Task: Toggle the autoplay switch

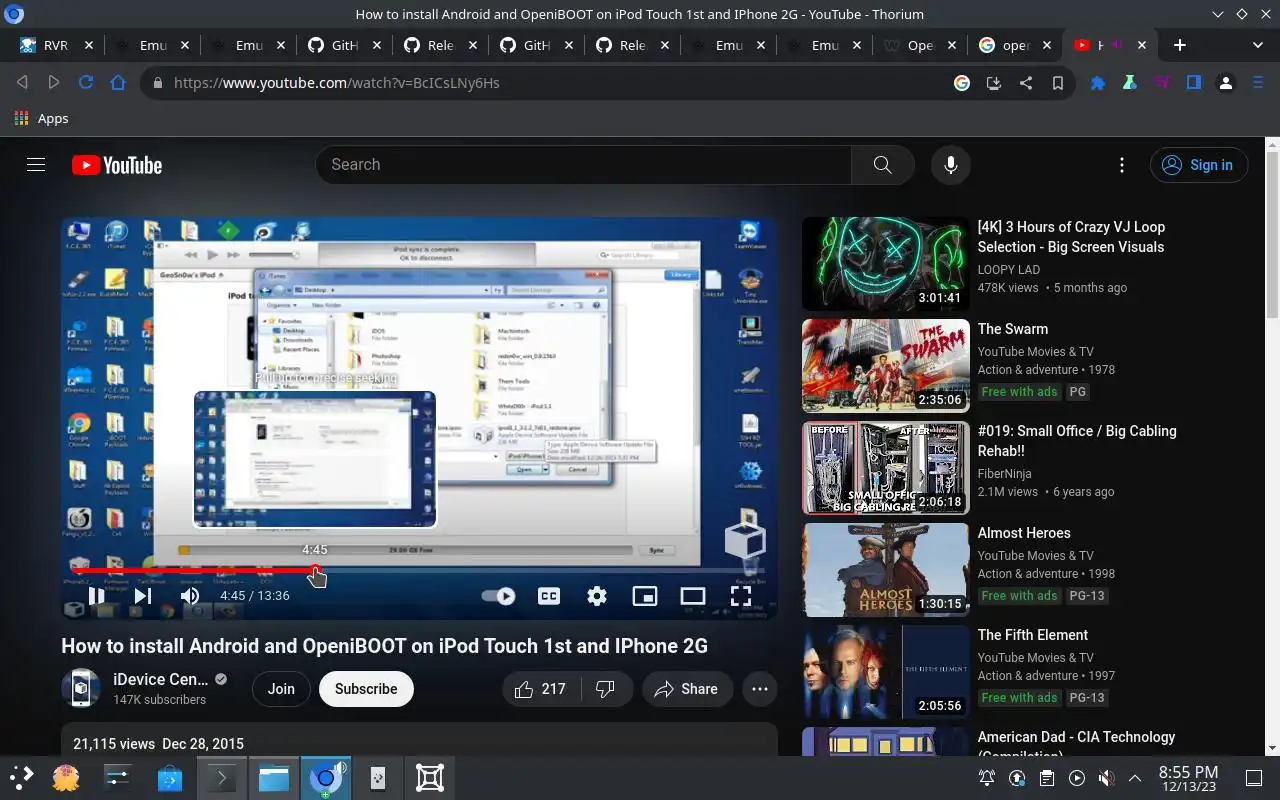Action: pos(498,596)
